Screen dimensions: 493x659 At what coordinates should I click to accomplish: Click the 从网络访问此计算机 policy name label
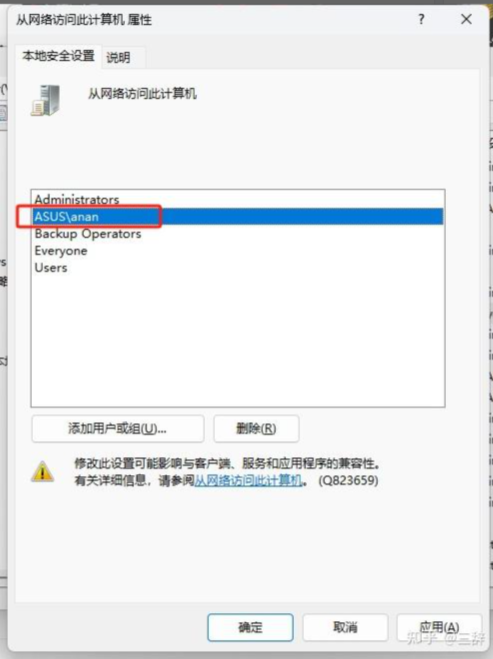pos(142,93)
